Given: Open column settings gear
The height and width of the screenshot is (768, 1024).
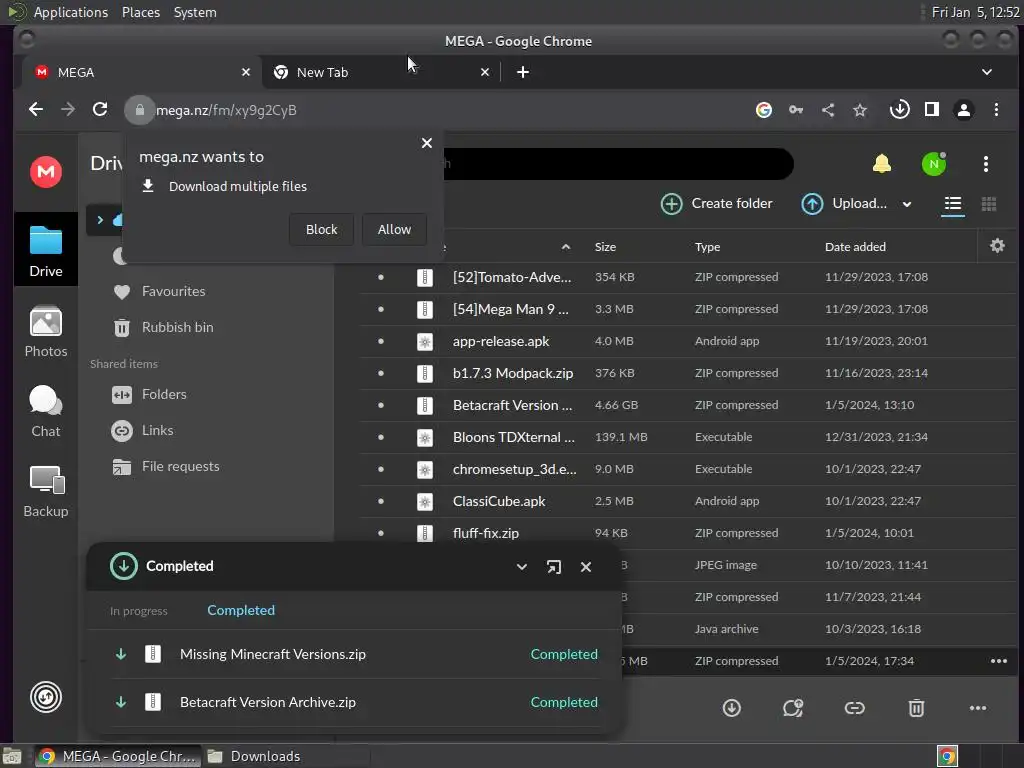Looking at the screenshot, I should (997, 246).
